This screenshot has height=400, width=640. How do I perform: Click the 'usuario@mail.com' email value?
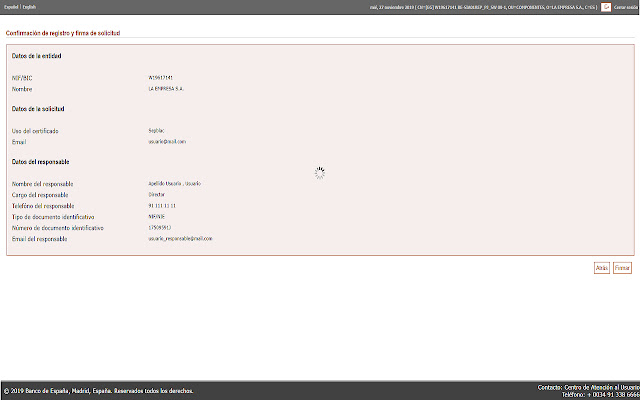(x=167, y=142)
